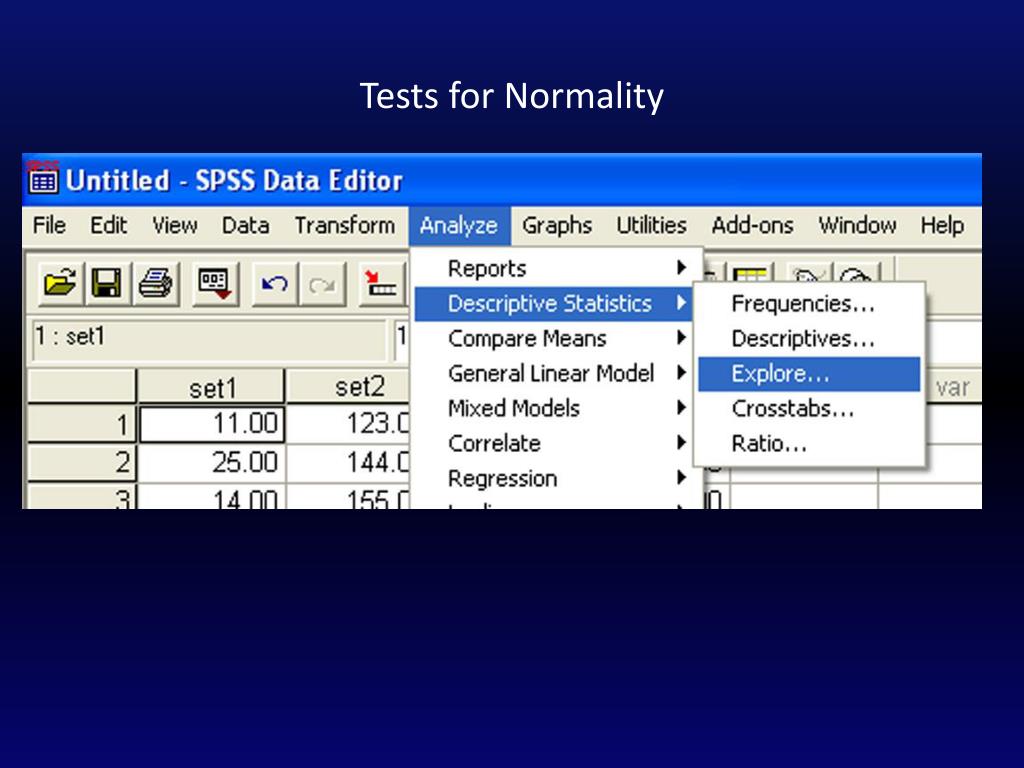
Task: Click the set2 cell in row 1
Action: [x=349, y=424]
